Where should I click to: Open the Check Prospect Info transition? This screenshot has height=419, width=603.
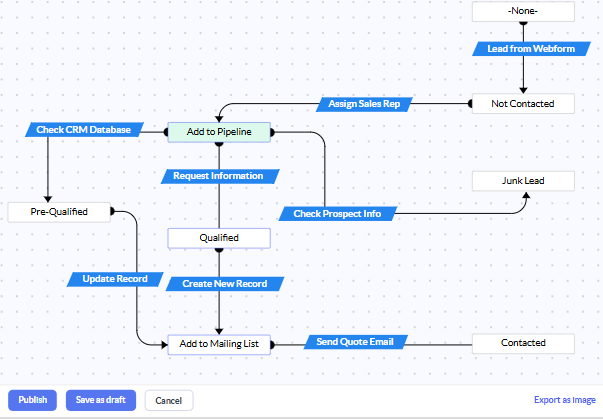click(x=337, y=214)
